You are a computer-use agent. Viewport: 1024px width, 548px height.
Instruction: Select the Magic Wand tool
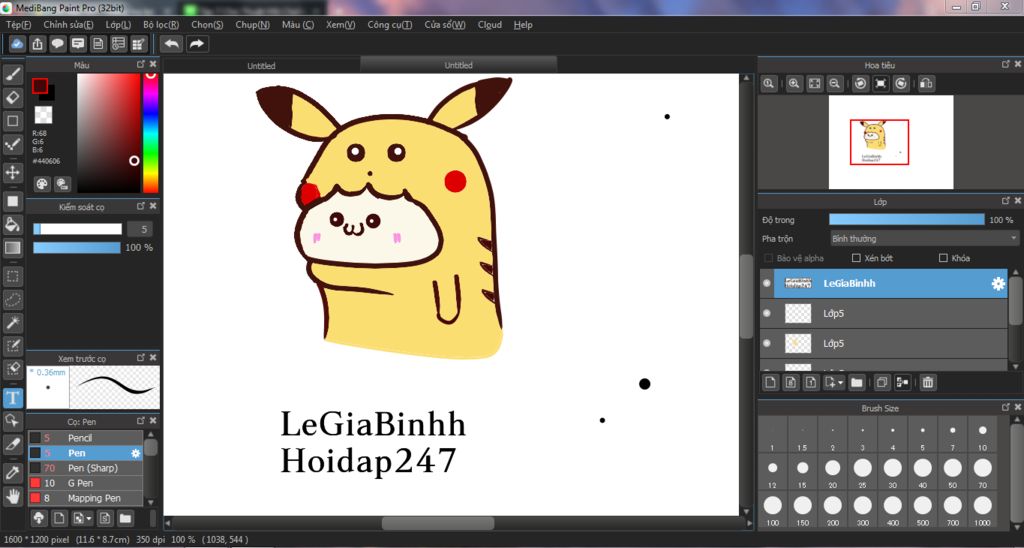[12, 323]
